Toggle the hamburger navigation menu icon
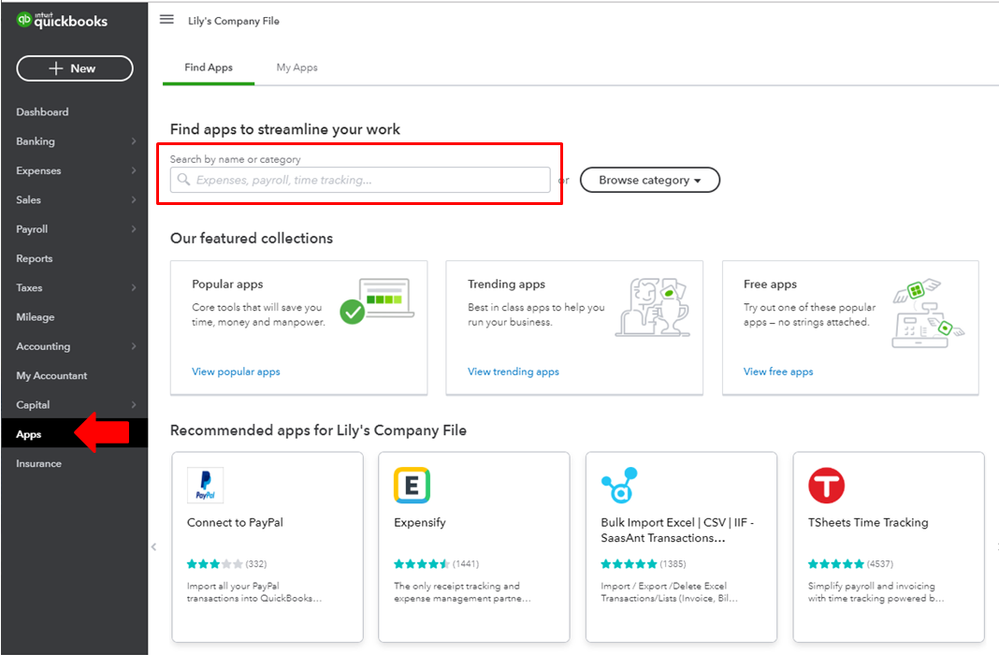The width and height of the screenshot is (999, 656). pos(166,20)
